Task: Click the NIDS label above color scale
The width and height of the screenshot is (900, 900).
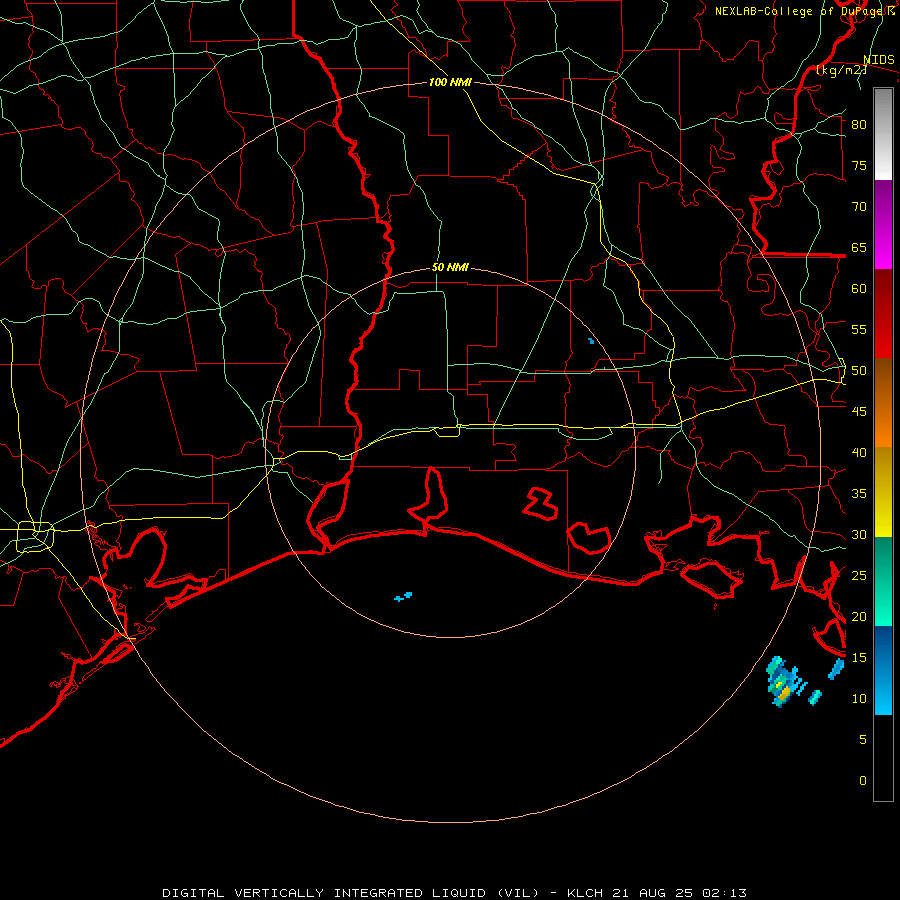Action: pos(879,60)
